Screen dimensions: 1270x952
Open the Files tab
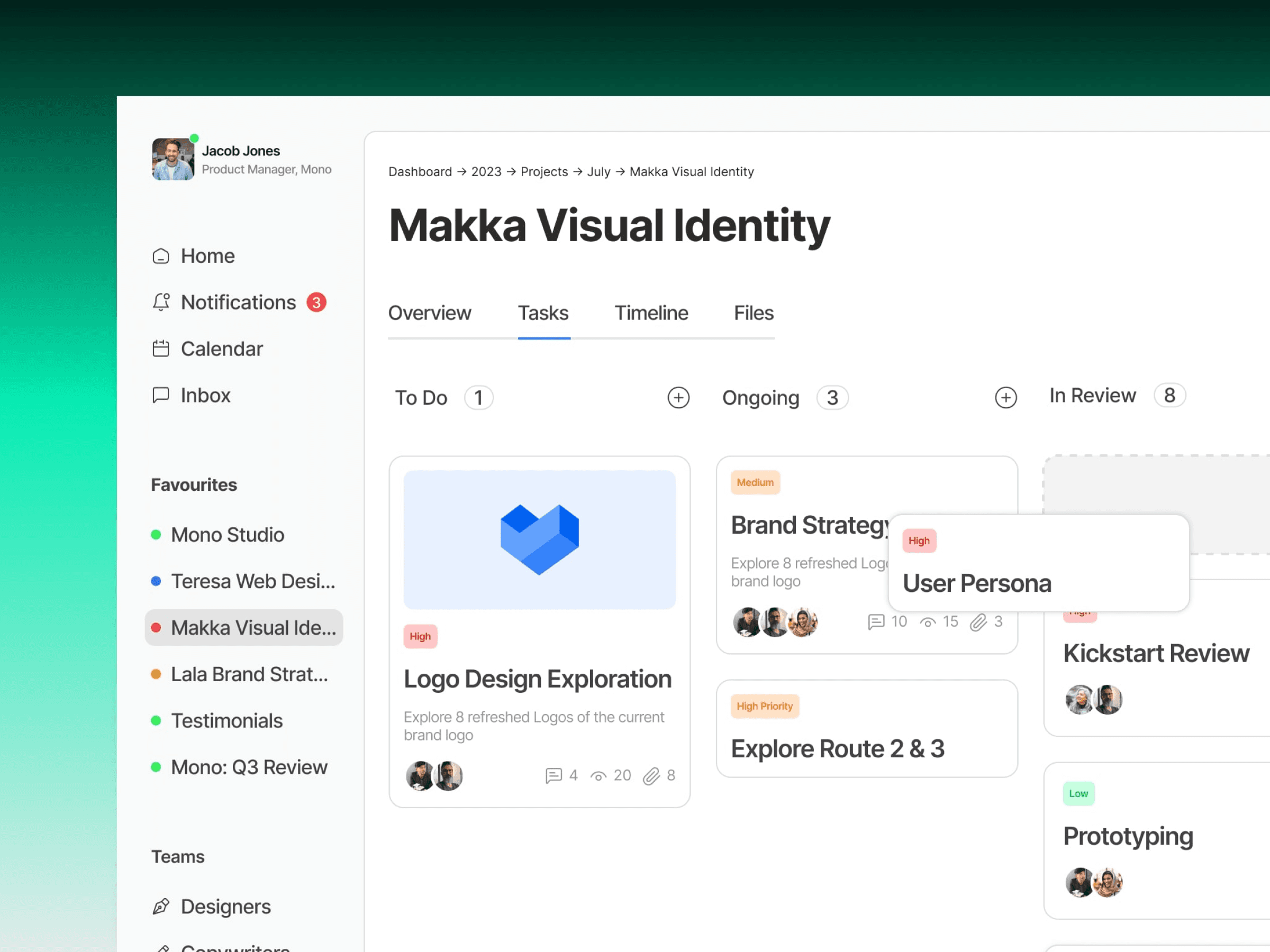click(x=754, y=313)
